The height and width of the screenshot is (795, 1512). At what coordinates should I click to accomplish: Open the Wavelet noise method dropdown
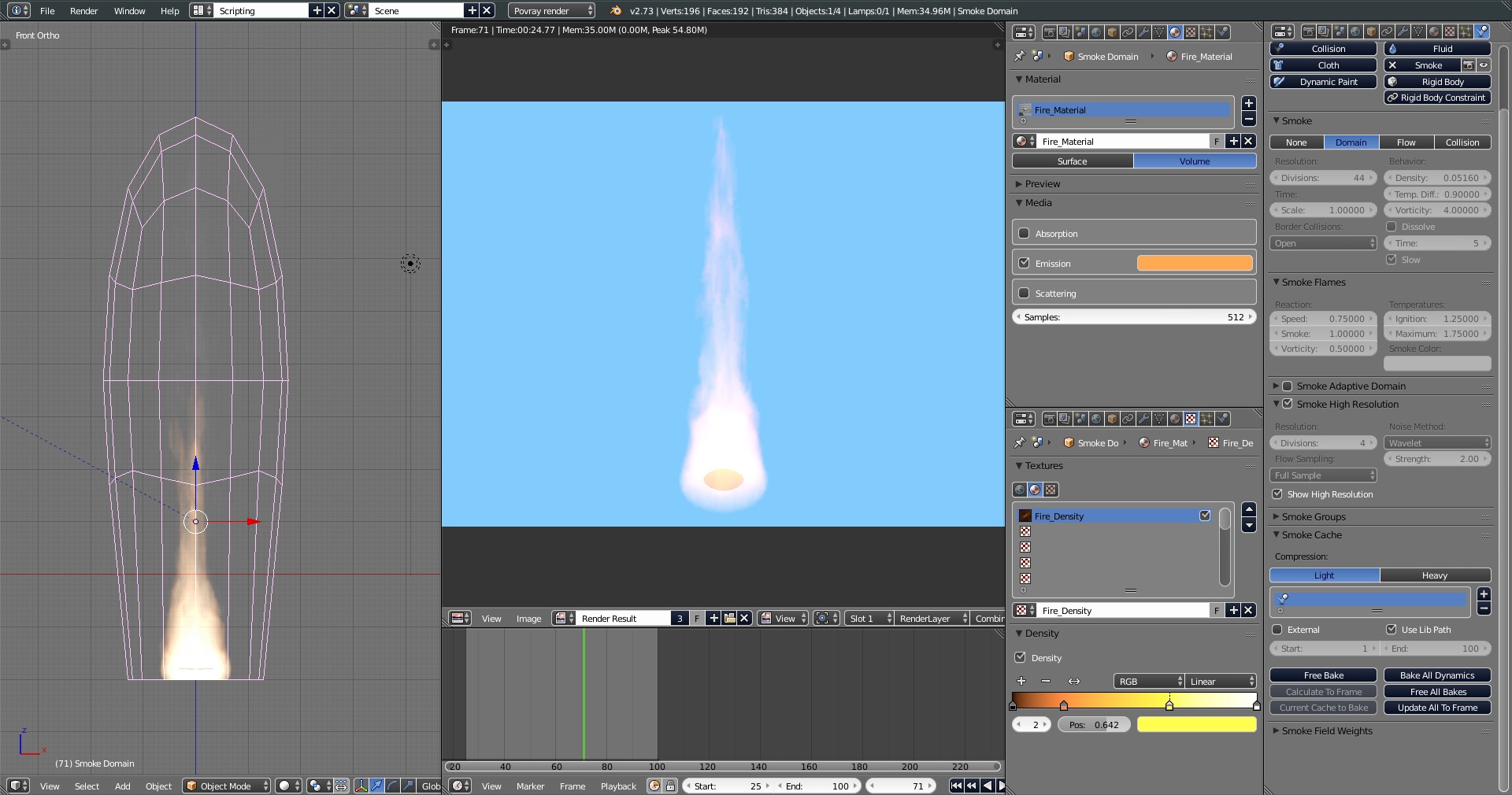click(x=1437, y=443)
